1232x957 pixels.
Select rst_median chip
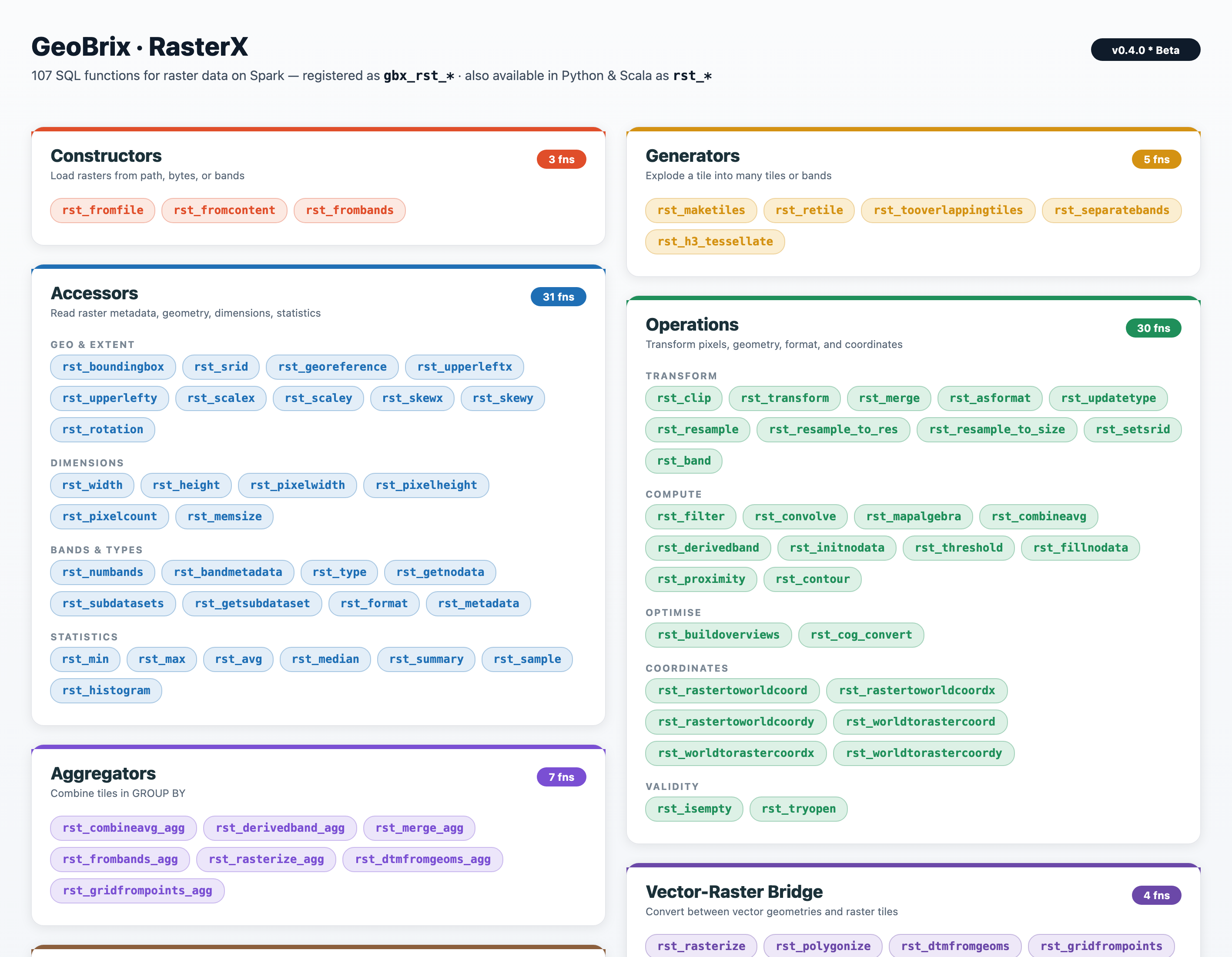325,660
